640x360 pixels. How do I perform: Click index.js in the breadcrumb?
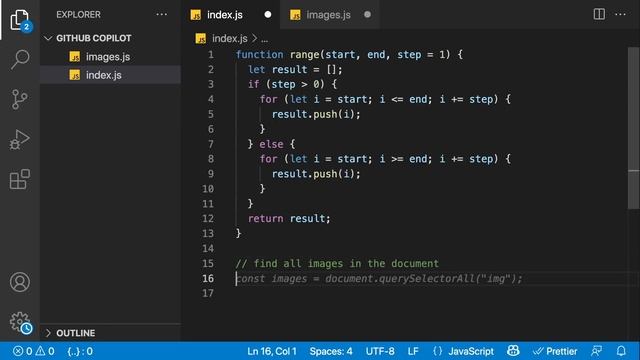pos(230,38)
